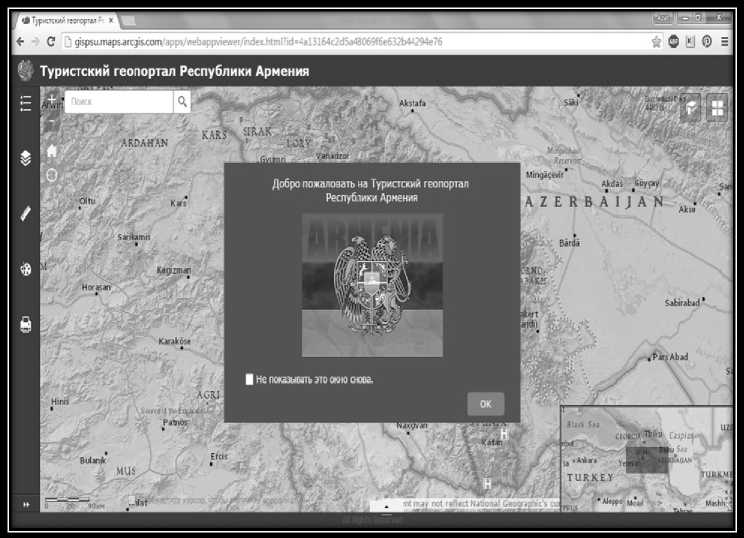Image resolution: width=744 pixels, height=538 pixels.
Task: Click the browser forward arrow
Action: click(x=36, y=42)
